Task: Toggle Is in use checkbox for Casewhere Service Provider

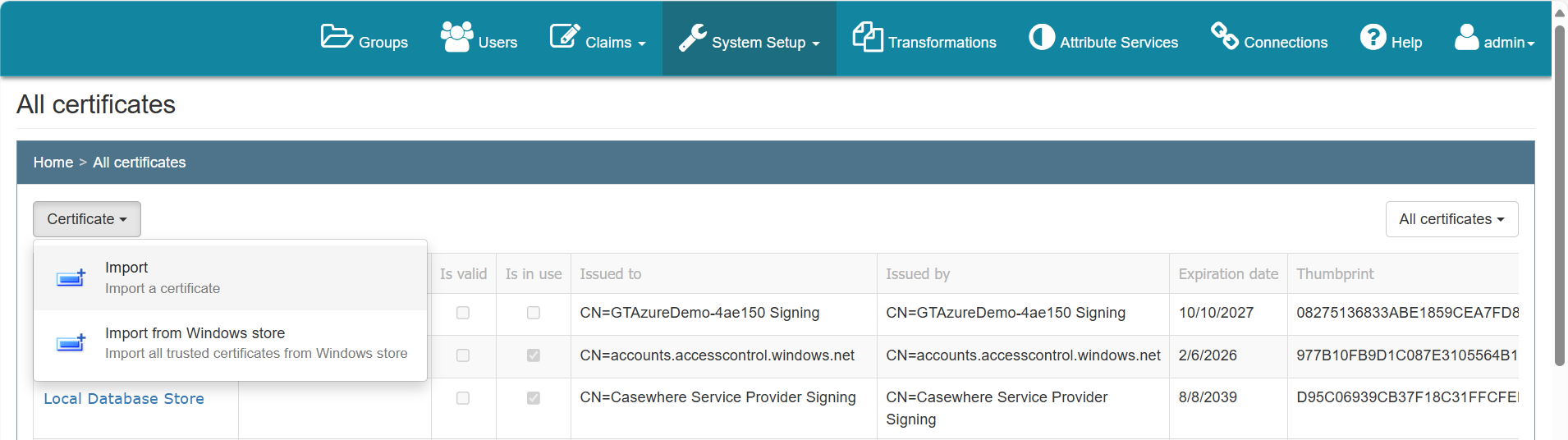Action: point(534,398)
